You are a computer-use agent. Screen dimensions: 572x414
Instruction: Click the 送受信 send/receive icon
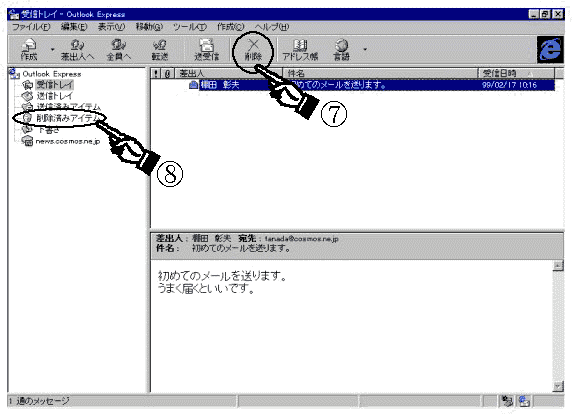206,49
